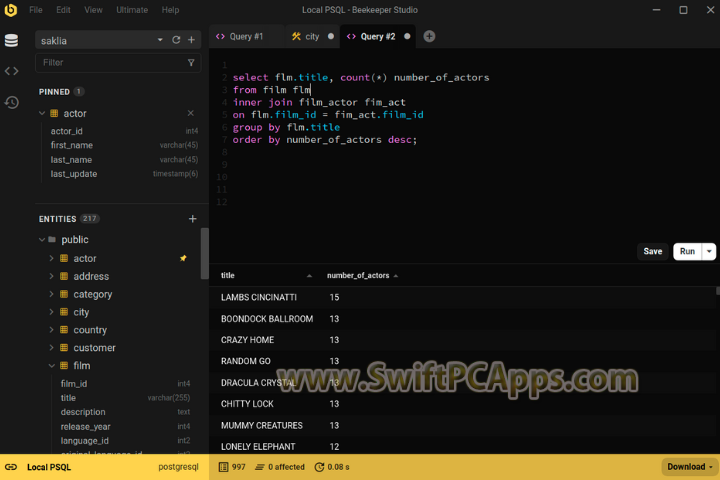Screen dimensions: 720x480
Task: Close city tab via its unsaved dot
Action: click(x=331, y=36)
